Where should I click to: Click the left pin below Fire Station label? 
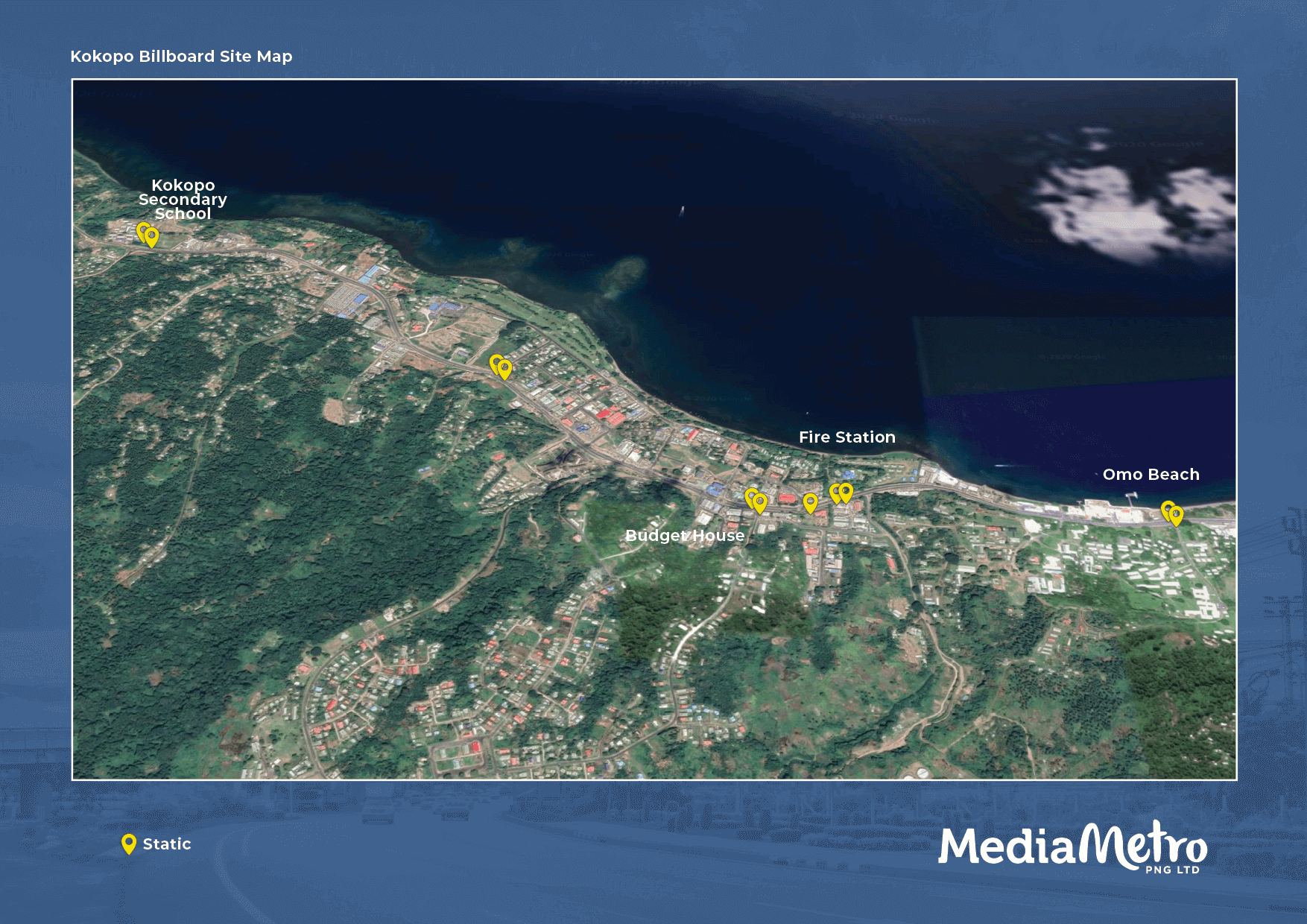coord(835,492)
